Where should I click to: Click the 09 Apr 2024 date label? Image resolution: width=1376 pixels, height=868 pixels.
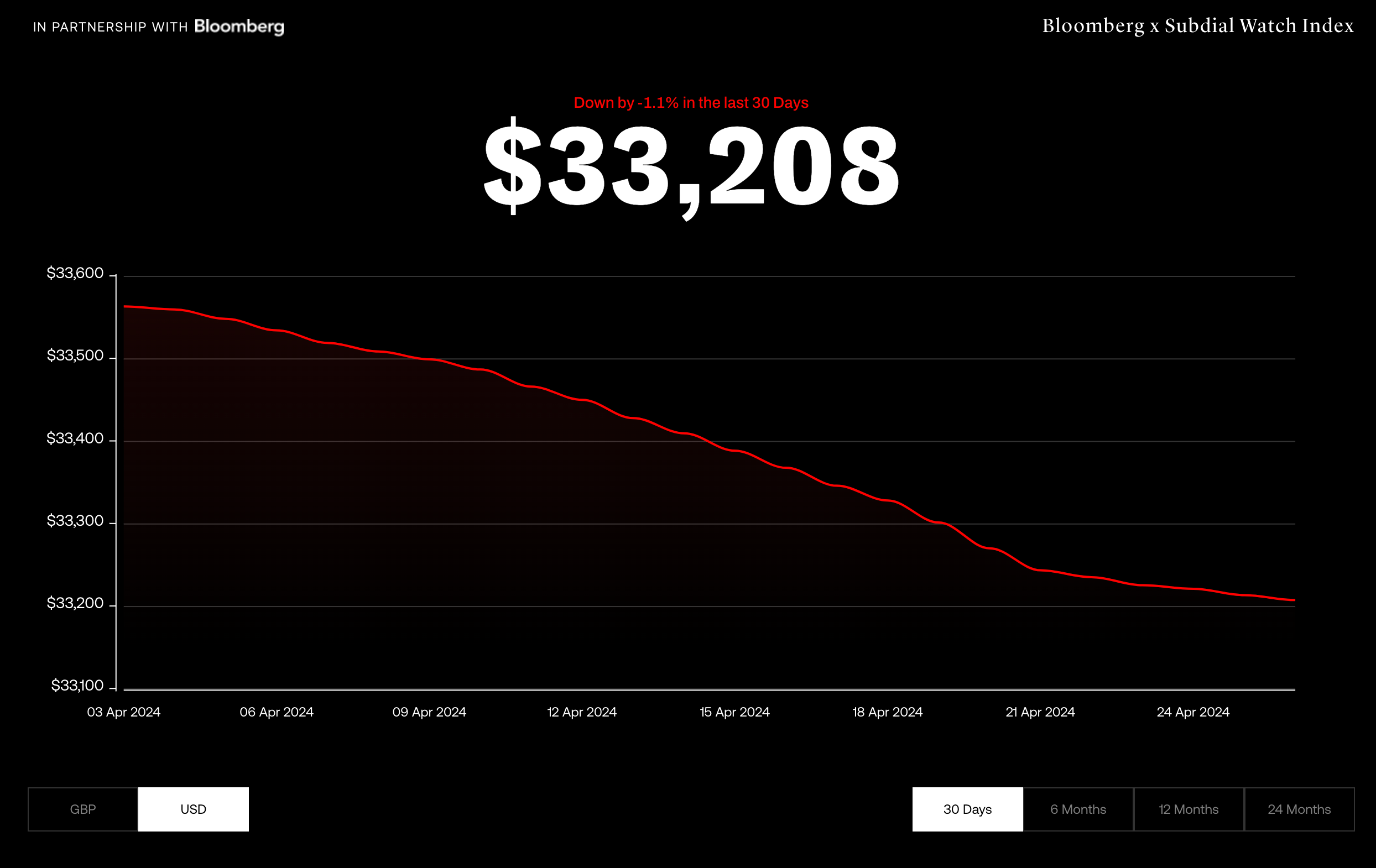pyautogui.click(x=429, y=712)
